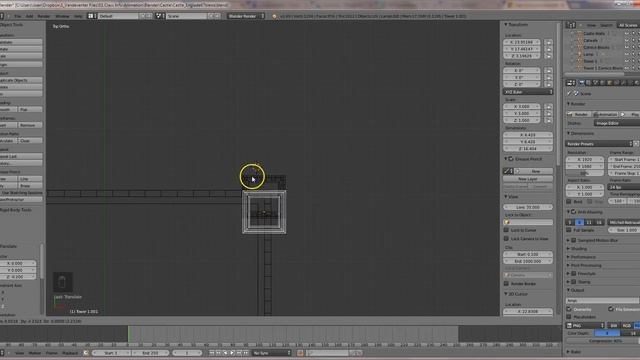Enable the Lock Camera to View checkbox
Viewport: 640px width, 360px height.
point(506,238)
